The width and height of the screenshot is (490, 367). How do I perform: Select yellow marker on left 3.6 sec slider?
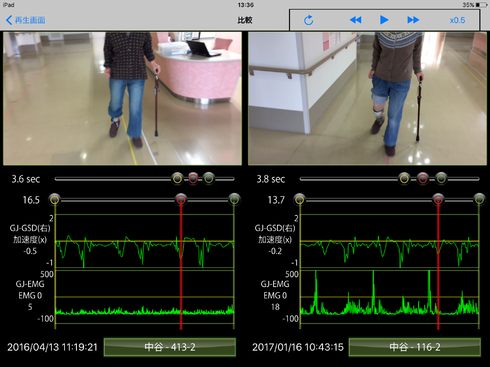click(177, 179)
